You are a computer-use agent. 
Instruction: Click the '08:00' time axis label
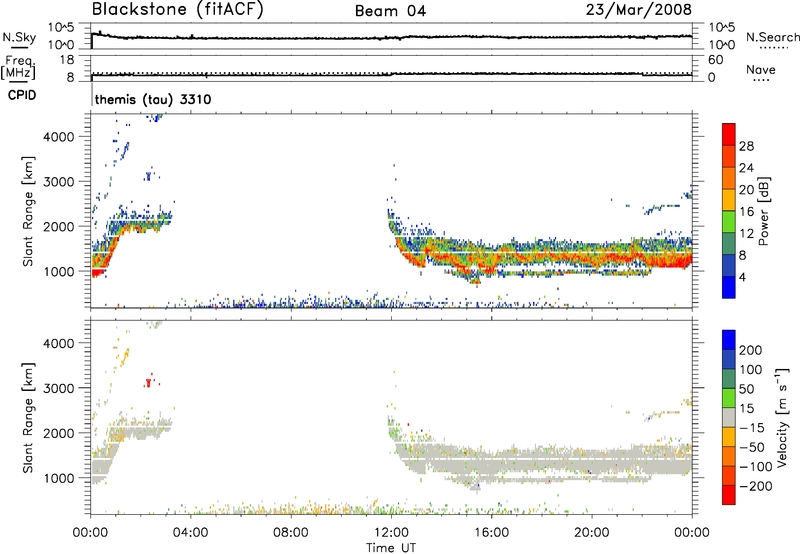coord(291,533)
